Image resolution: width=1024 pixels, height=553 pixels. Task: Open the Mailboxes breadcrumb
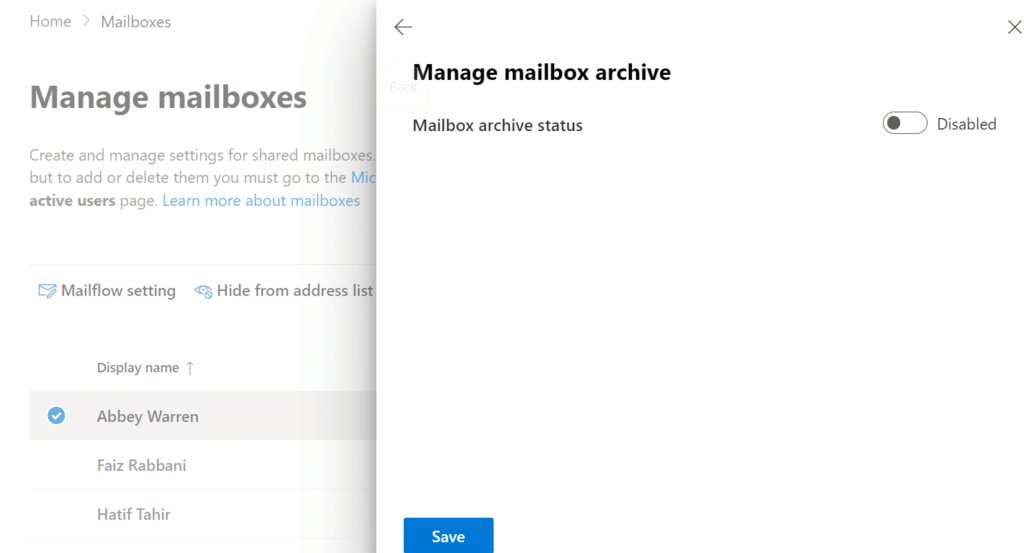[x=136, y=22]
